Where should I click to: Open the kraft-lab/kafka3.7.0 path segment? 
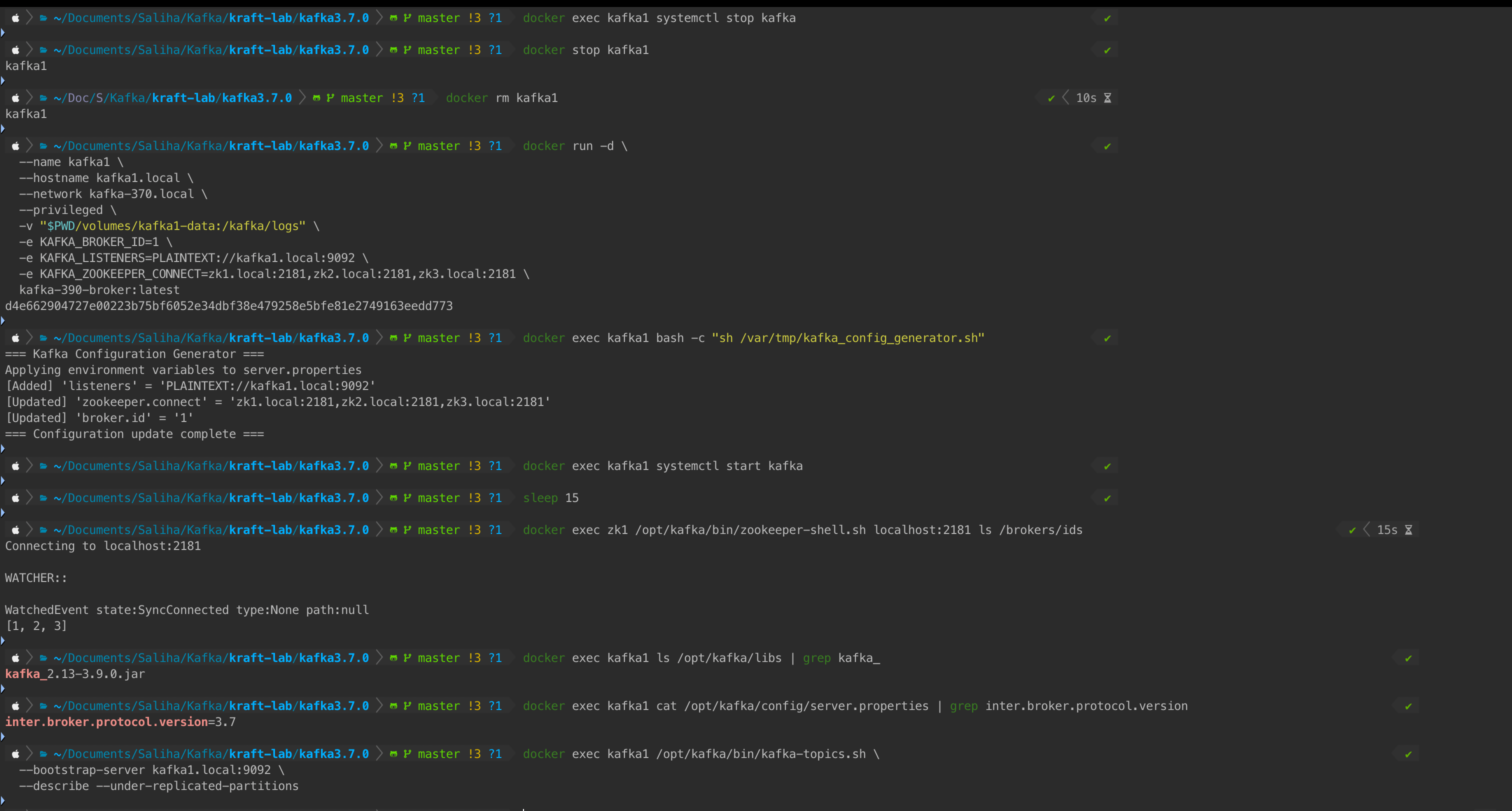(x=299, y=17)
